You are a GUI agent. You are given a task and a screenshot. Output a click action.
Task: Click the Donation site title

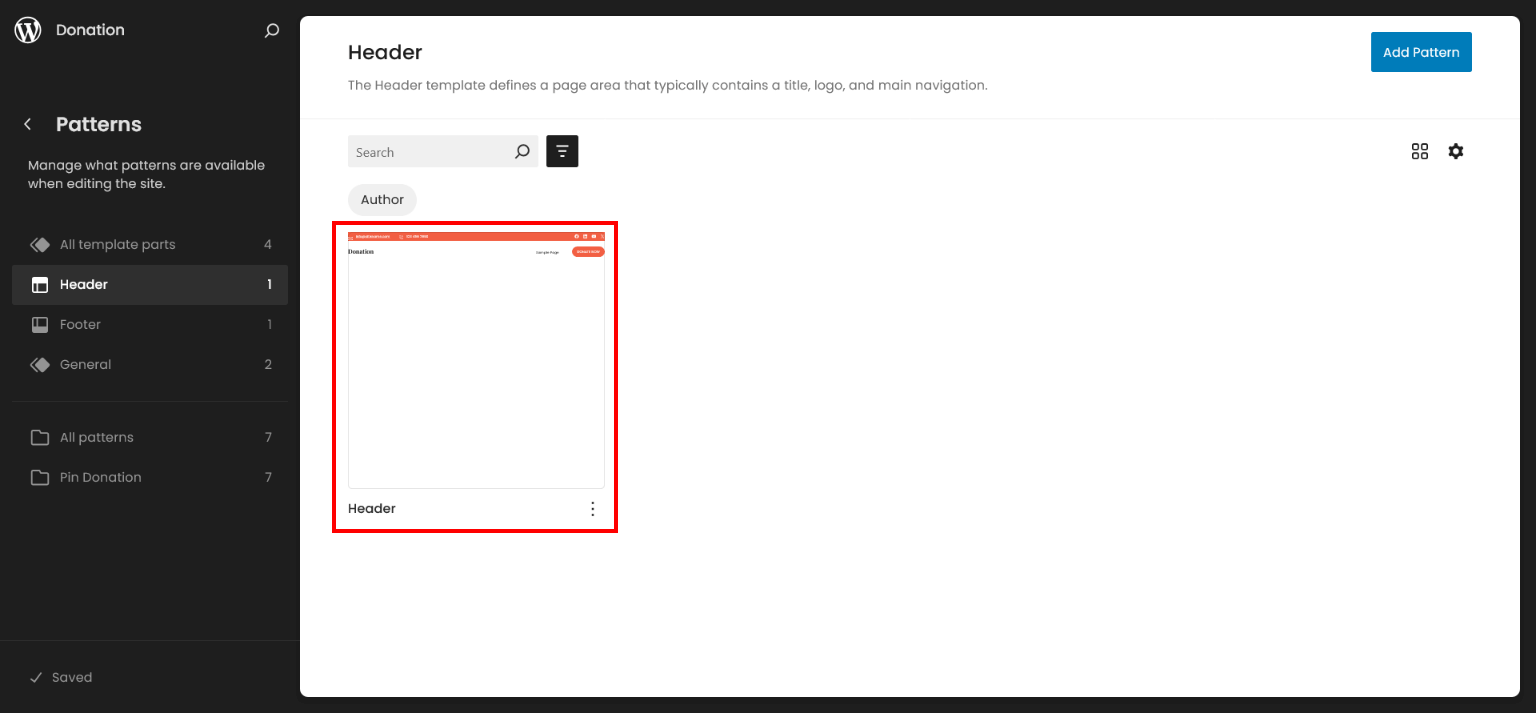pos(90,30)
